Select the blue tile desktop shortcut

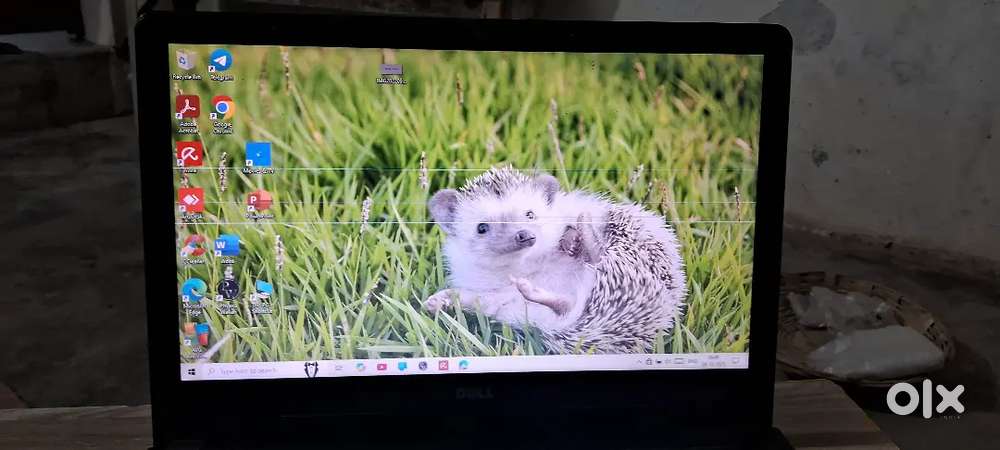point(258,155)
